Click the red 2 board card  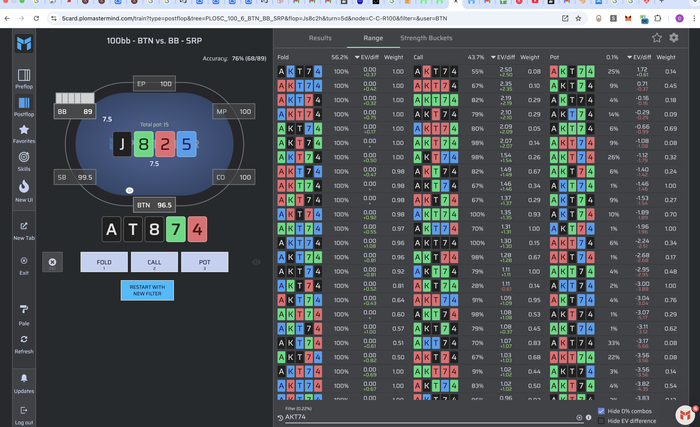click(165, 144)
